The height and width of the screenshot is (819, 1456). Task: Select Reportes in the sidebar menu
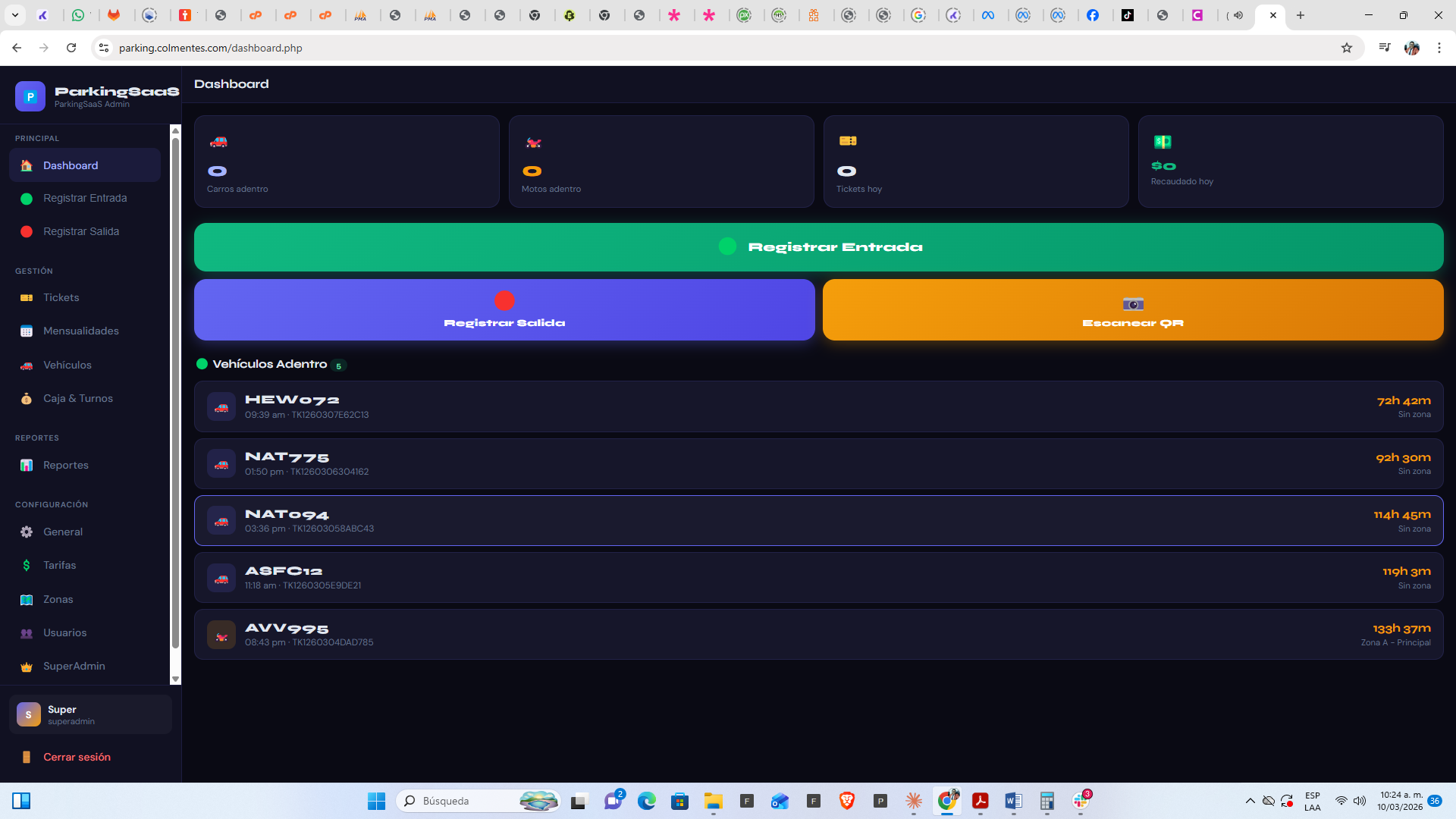(65, 466)
